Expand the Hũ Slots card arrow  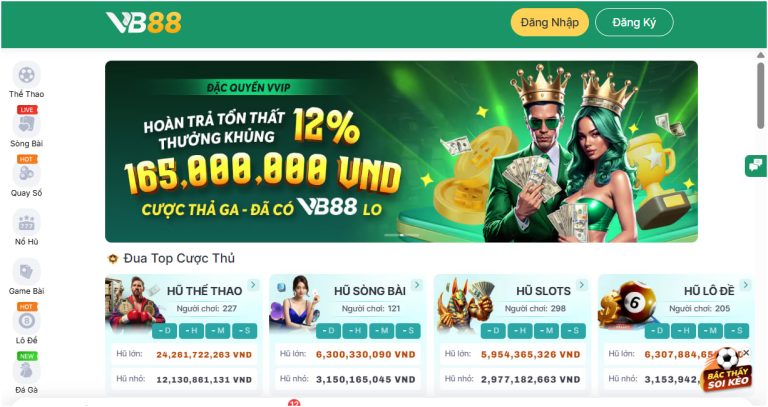(581, 285)
